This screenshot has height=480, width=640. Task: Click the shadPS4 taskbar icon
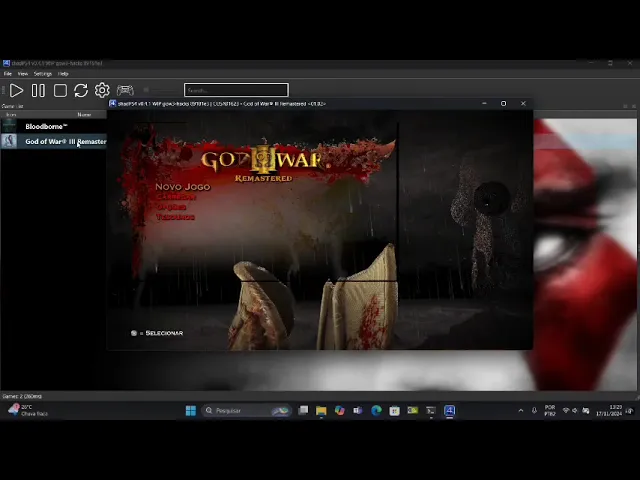point(449,411)
